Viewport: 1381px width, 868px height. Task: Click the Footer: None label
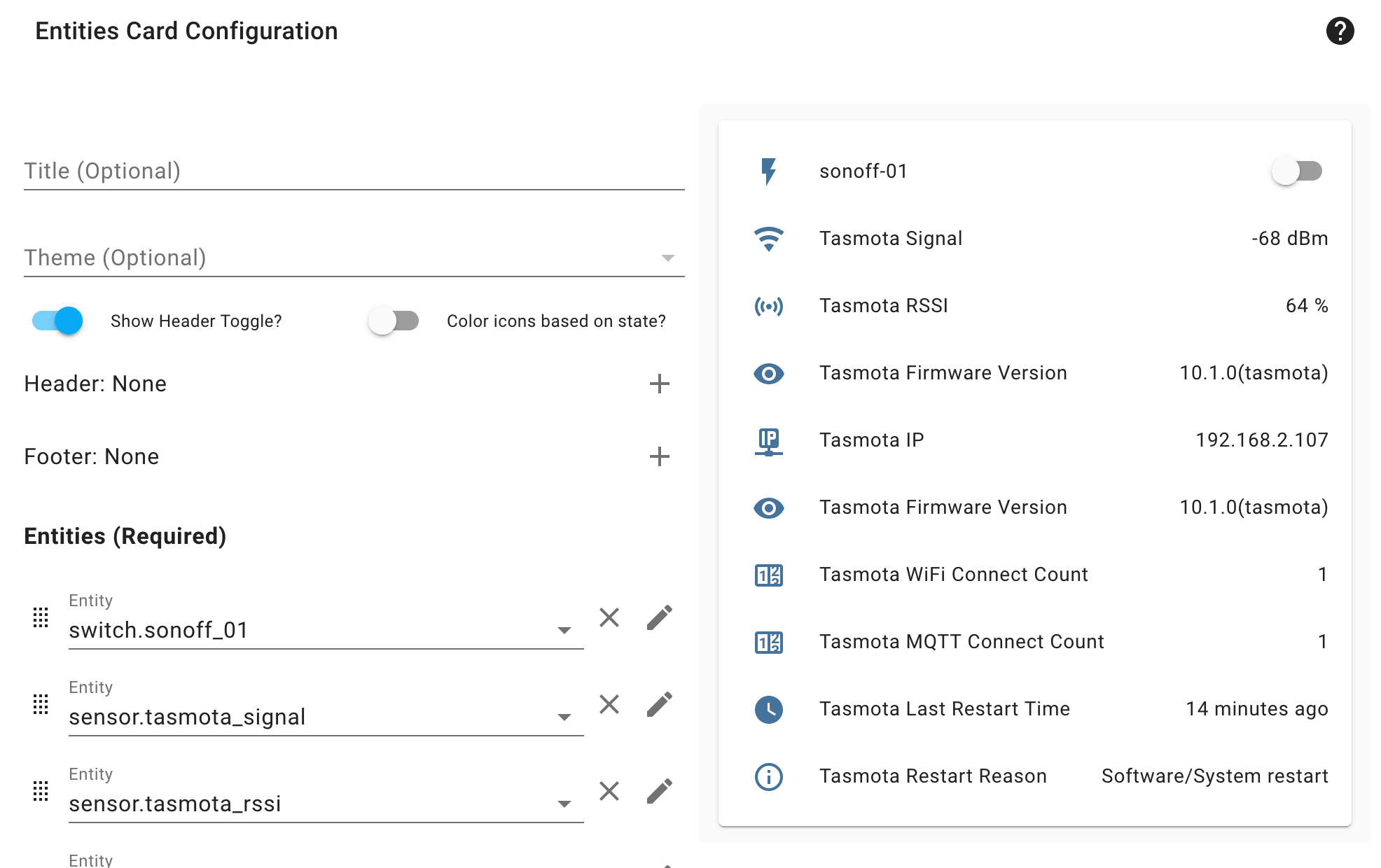pyautogui.click(x=92, y=456)
